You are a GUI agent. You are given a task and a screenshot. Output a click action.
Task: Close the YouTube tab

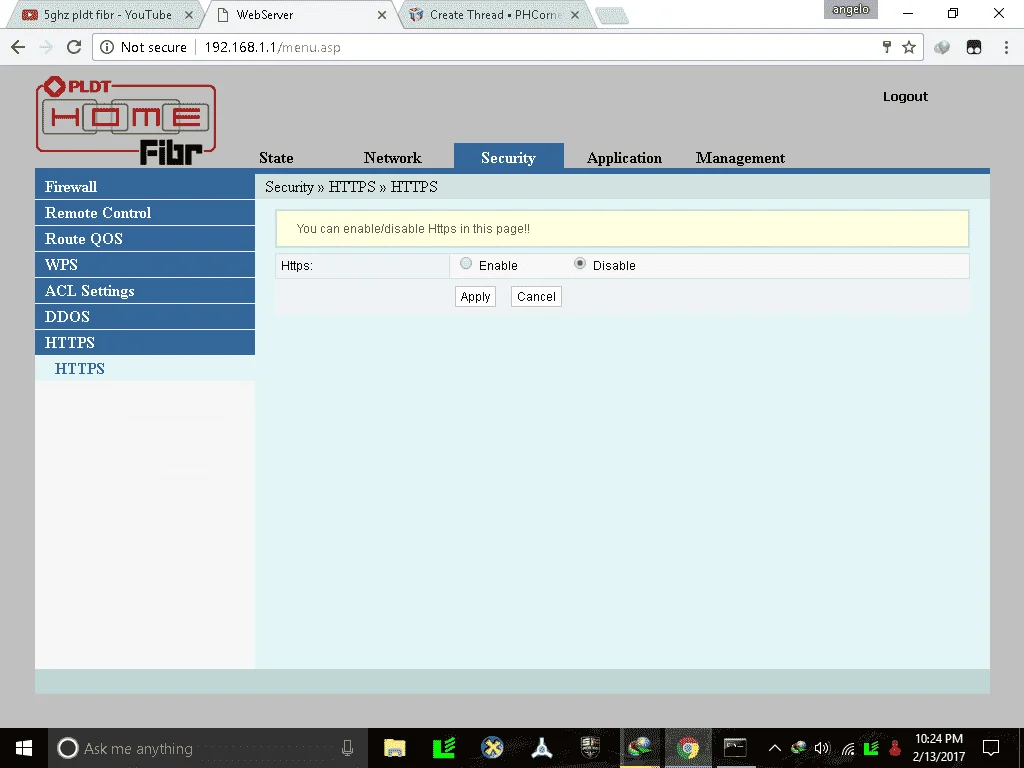[189, 14]
